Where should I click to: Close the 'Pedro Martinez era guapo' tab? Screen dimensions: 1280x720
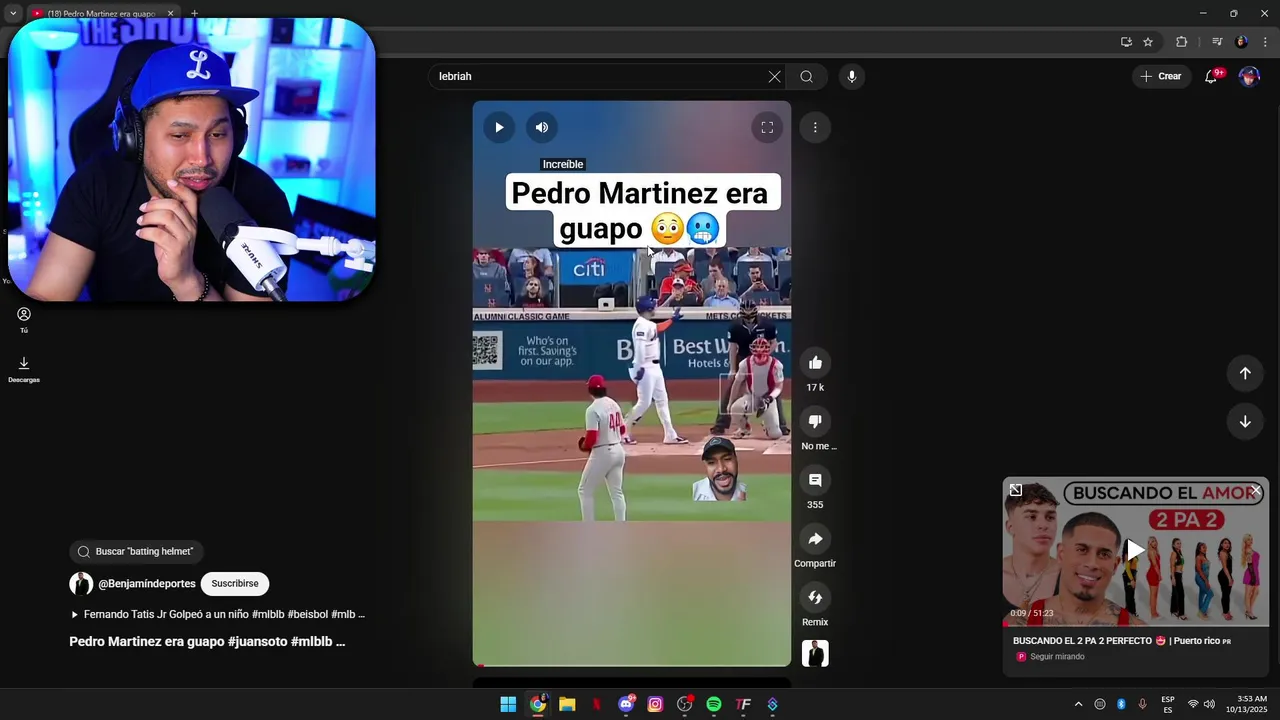click(x=170, y=14)
